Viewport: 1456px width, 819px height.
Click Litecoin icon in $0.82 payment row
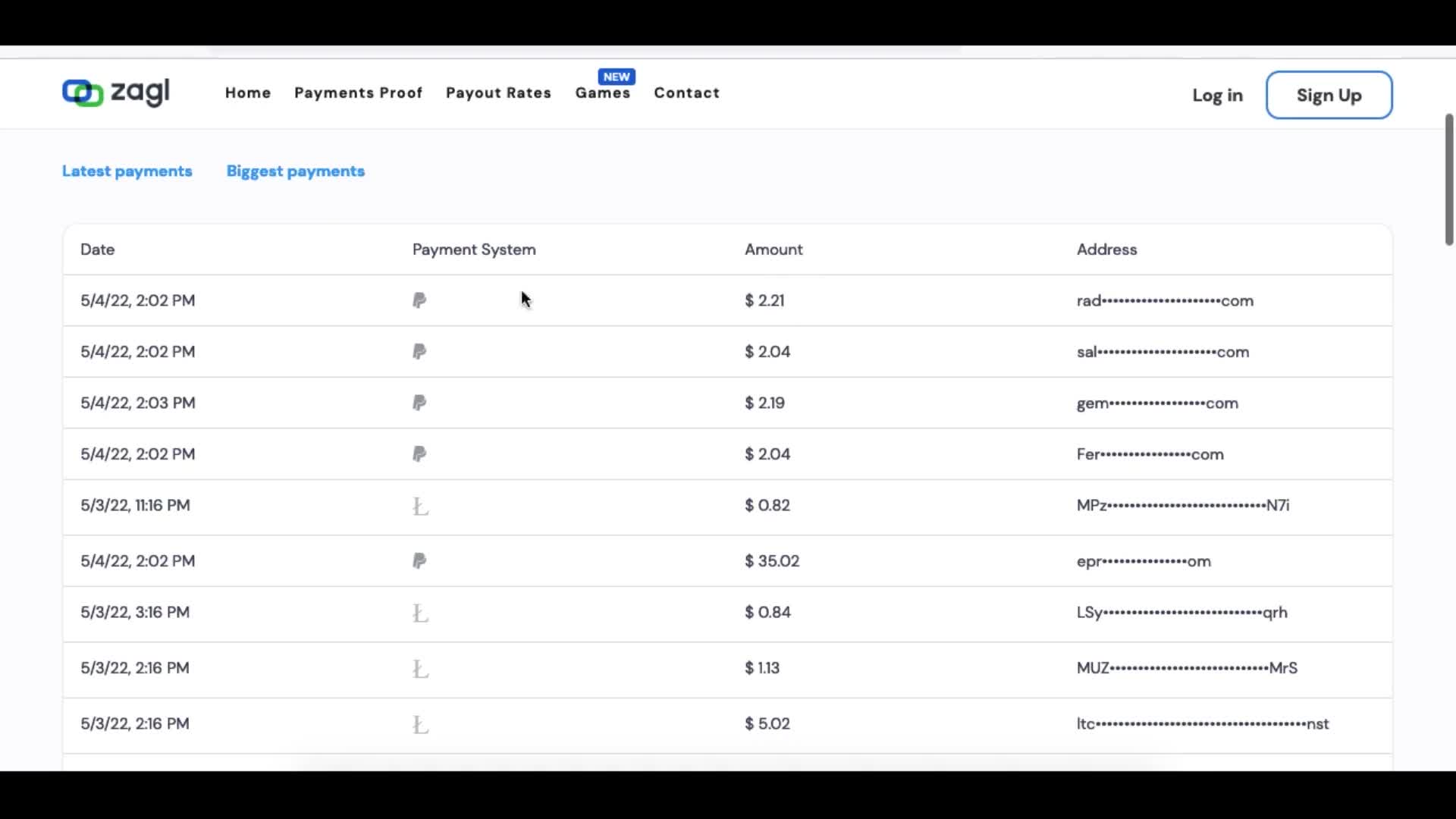coord(420,507)
